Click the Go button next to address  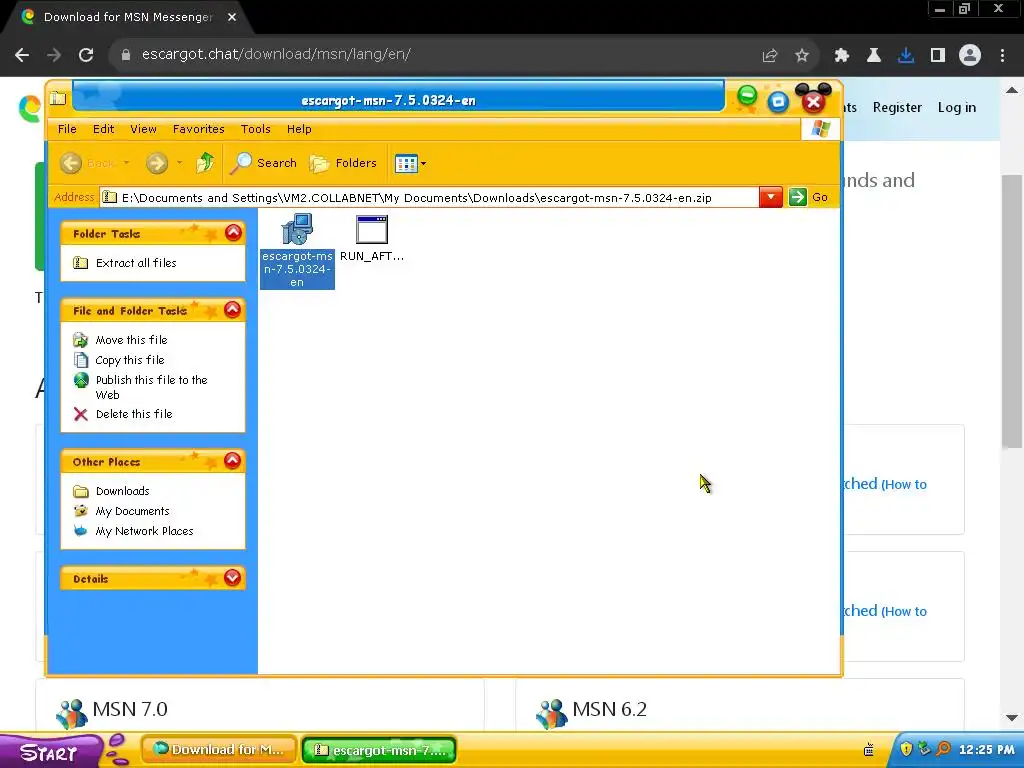point(808,197)
